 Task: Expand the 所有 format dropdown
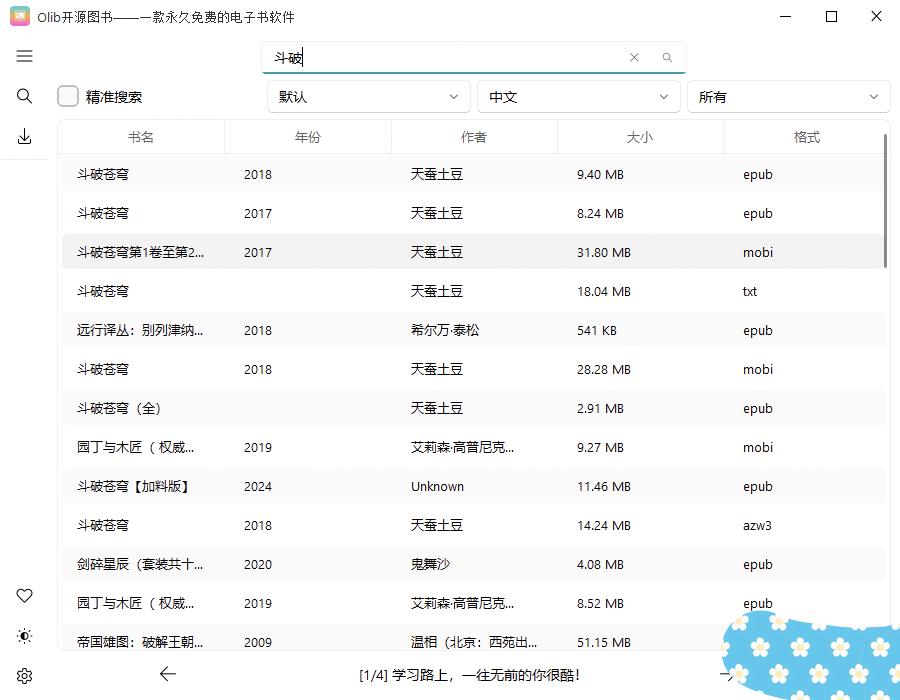coord(788,97)
